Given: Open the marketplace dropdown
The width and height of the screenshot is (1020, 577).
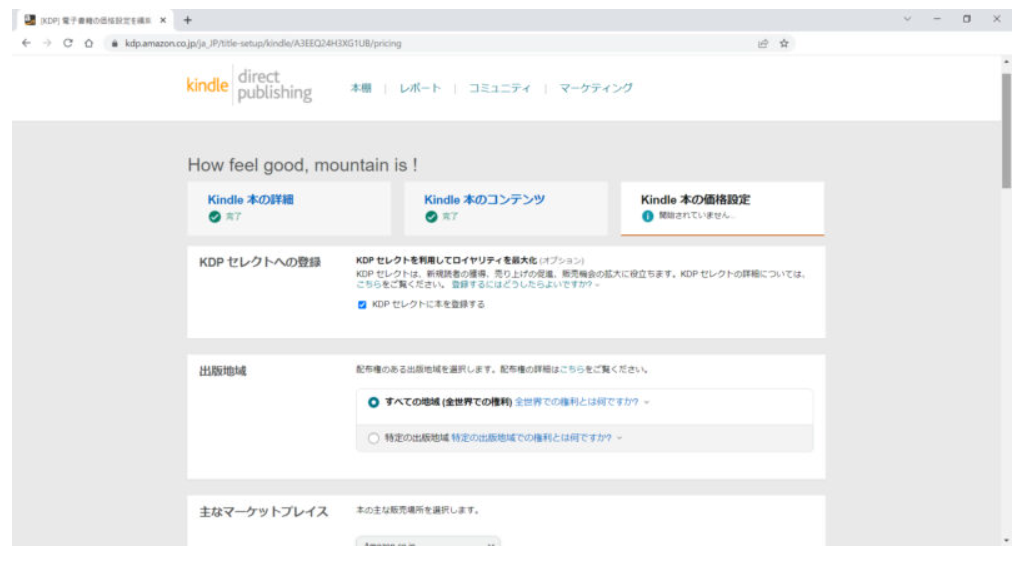Looking at the screenshot, I should click(x=428, y=541).
